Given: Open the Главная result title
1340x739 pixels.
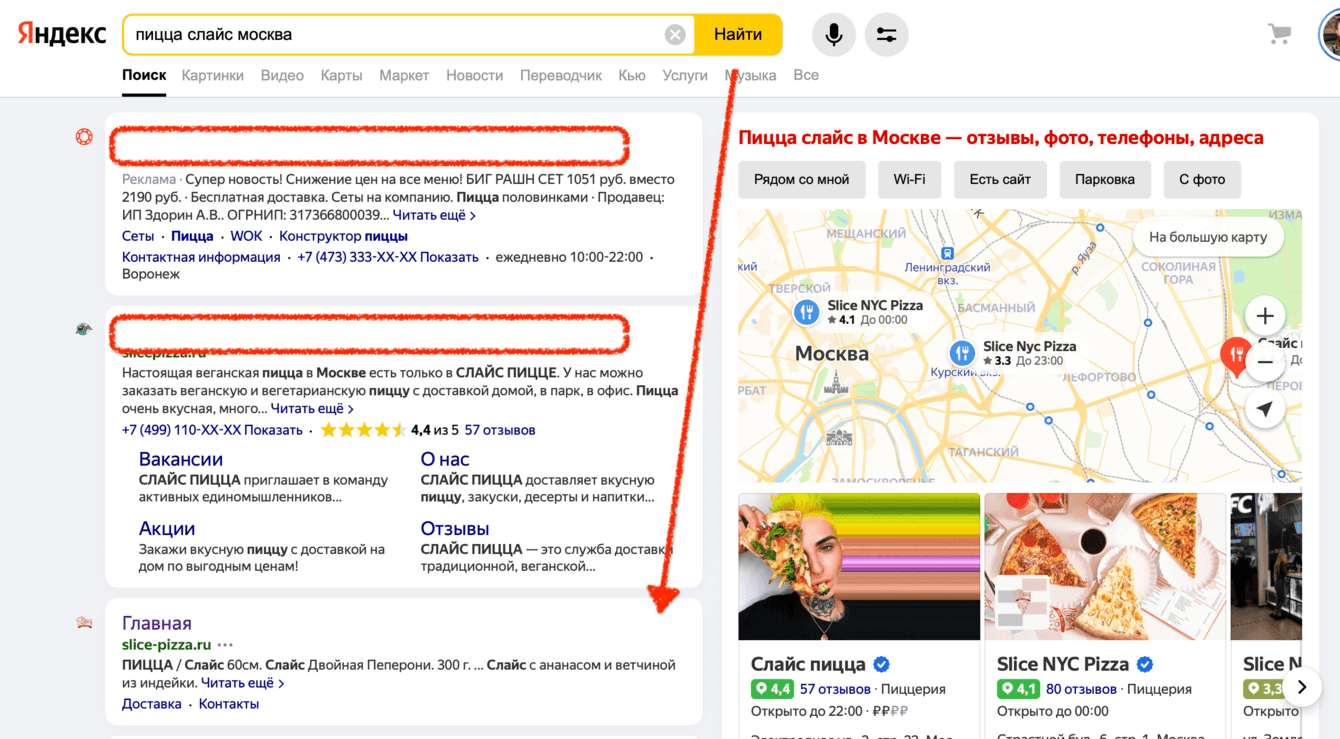Looking at the screenshot, I should (x=157, y=623).
